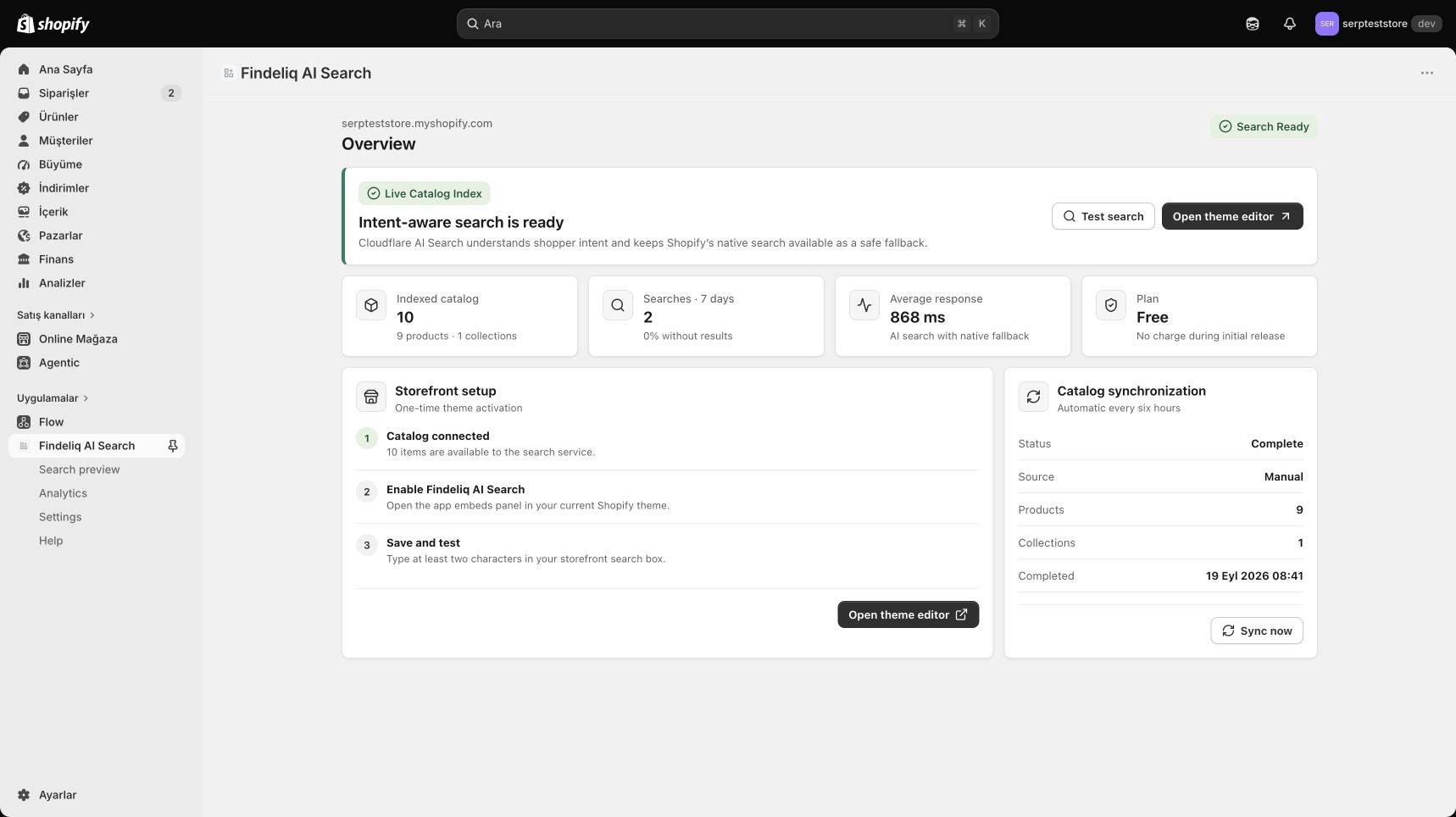The height and width of the screenshot is (817, 1456).
Task: Click the Plan shield icon
Action: point(1111,305)
